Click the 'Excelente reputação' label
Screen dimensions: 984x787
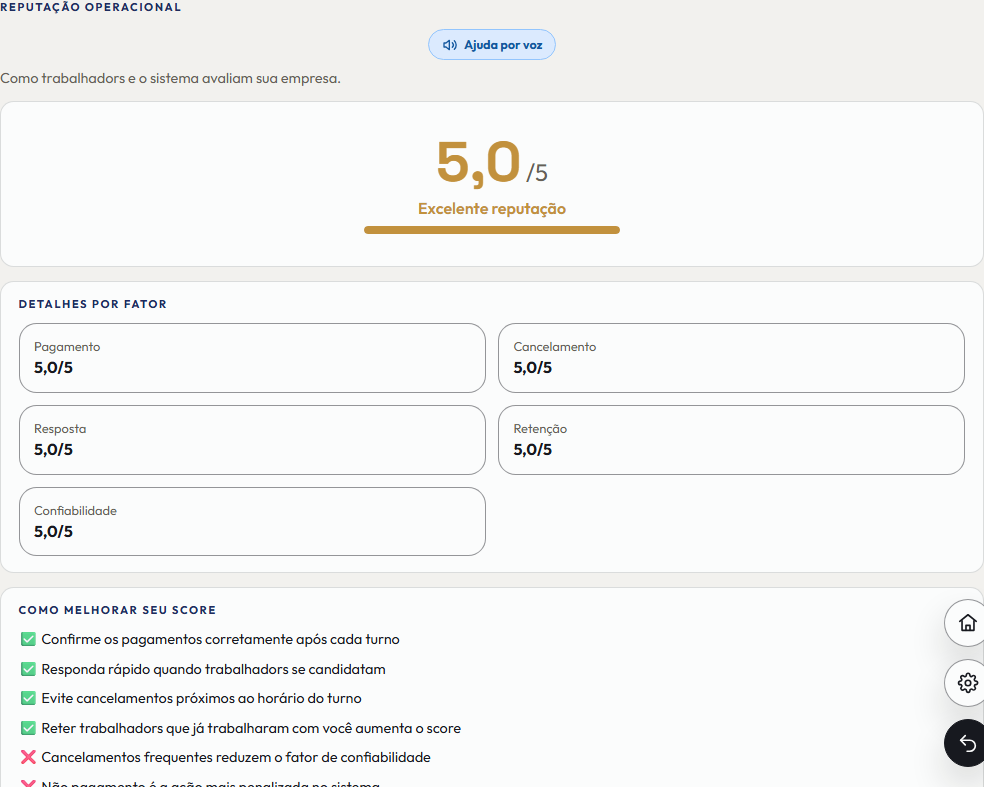(492, 208)
